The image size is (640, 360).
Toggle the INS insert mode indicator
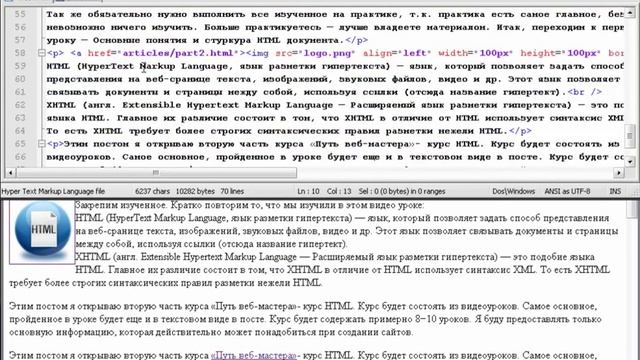coord(615,191)
